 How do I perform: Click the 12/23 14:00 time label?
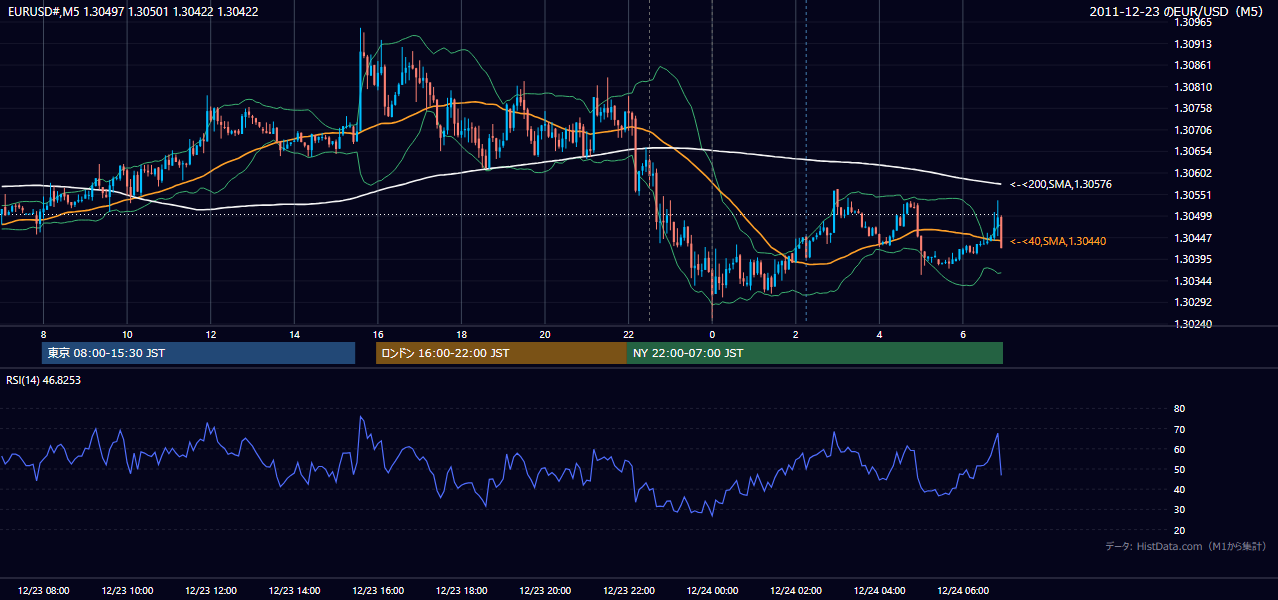point(294,590)
